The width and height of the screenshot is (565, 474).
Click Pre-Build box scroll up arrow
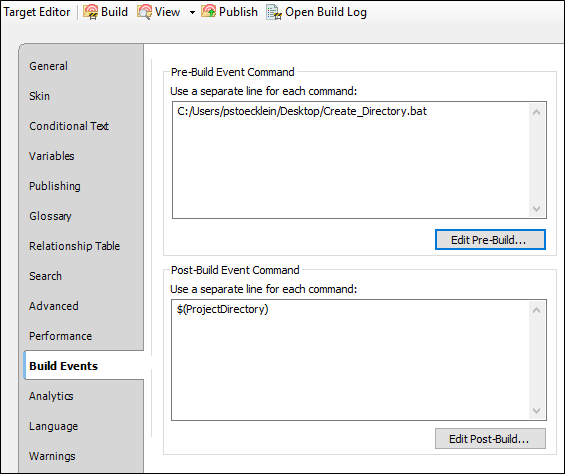[537, 112]
